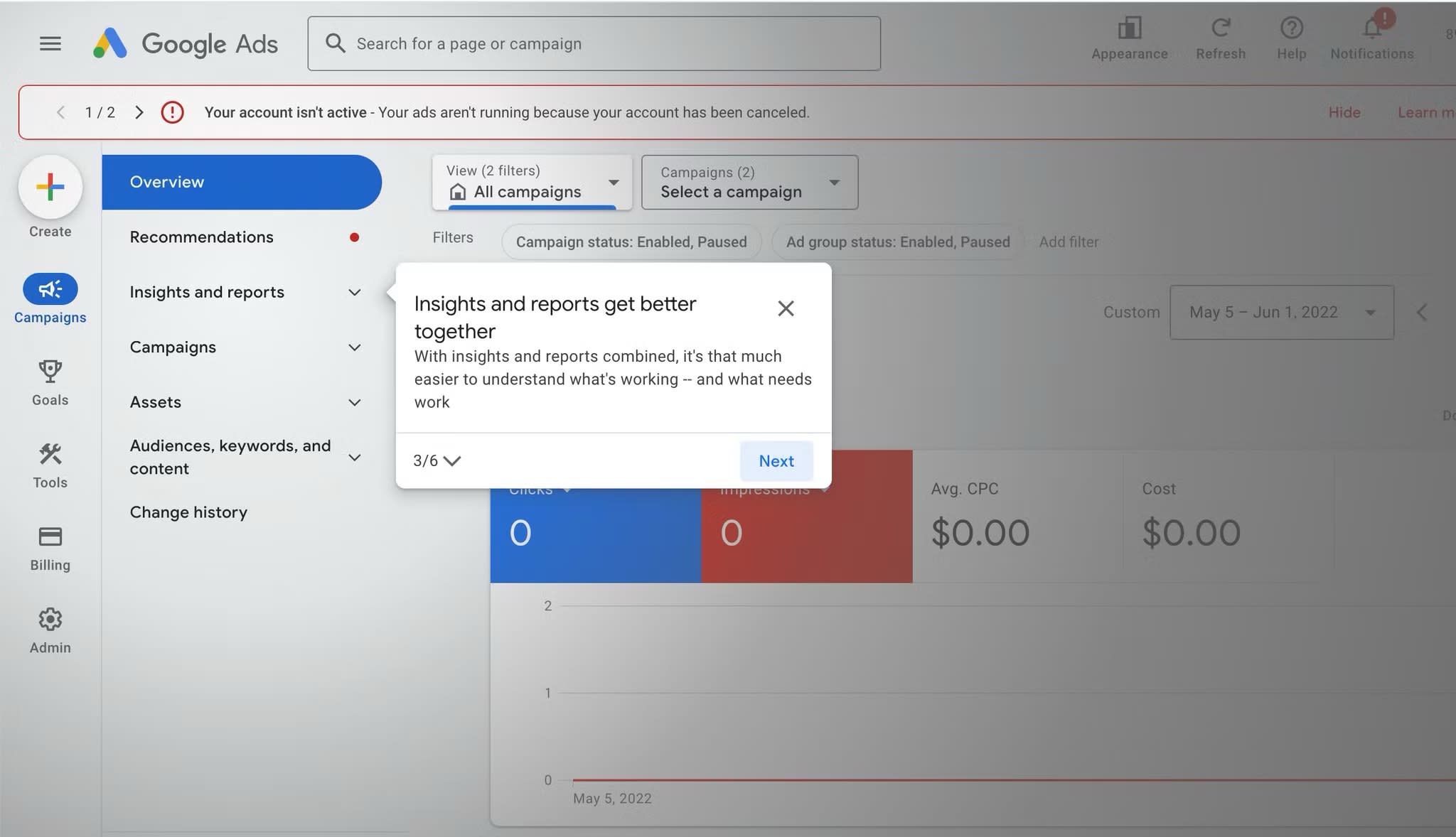This screenshot has width=1456, height=837.
Task: Expand the Assets section
Action: coord(354,403)
